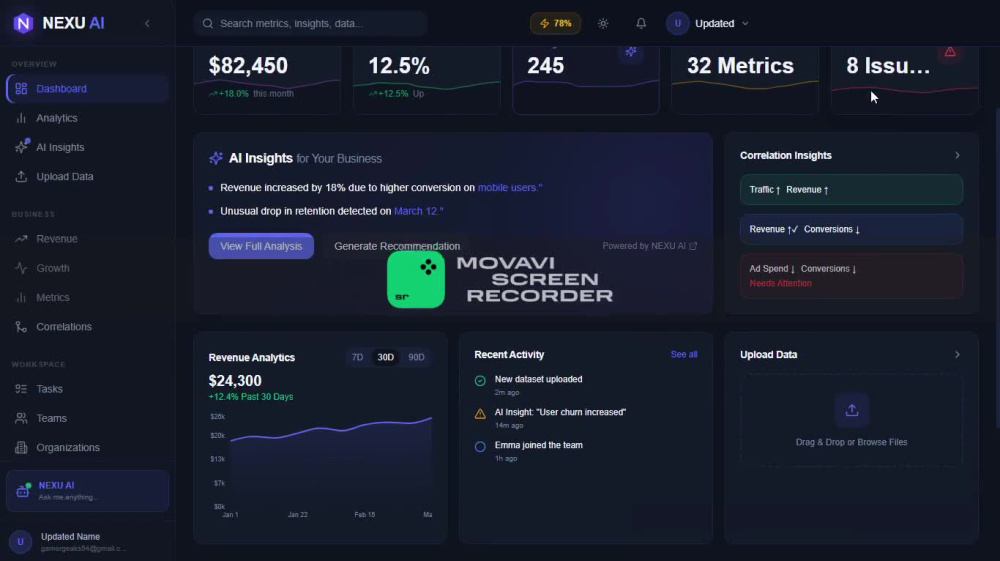Click the Metrics sidebar bar-chart icon
This screenshot has height=561, width=1000.
click(21, 298)
